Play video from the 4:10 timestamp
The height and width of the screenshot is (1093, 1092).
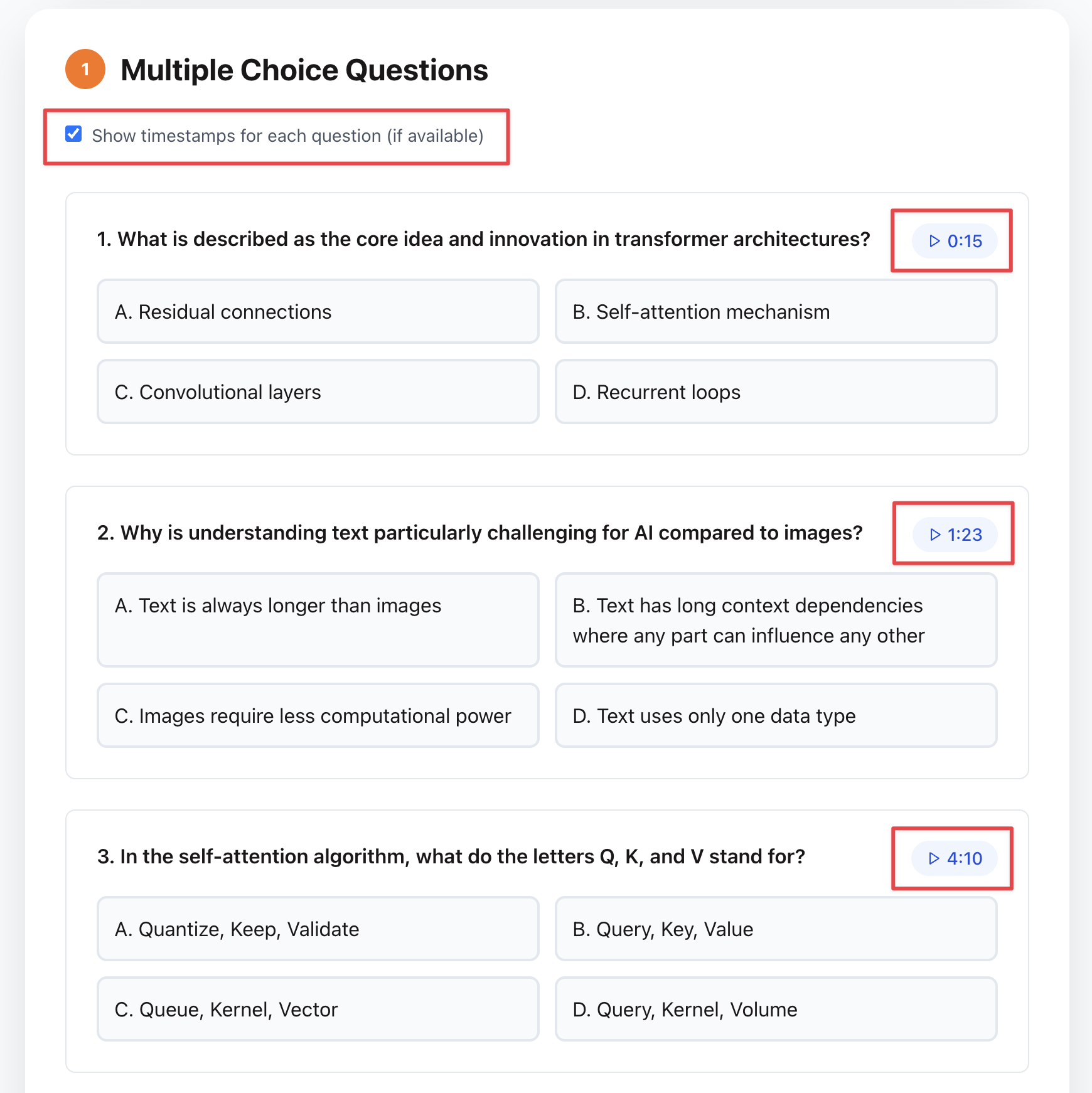pyautogui.click(x=954, y=858)
